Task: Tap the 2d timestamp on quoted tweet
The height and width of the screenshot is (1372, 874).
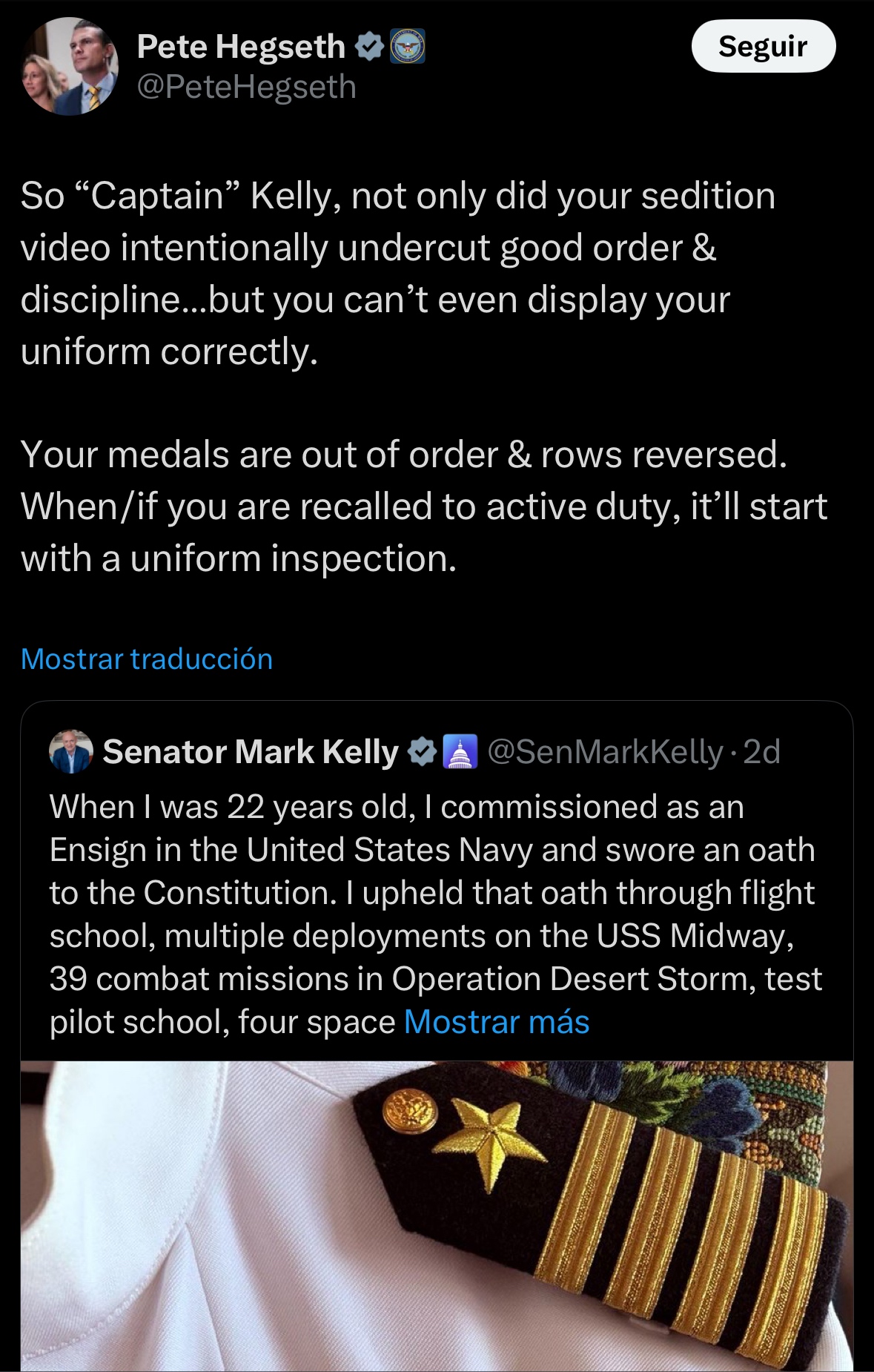Action: click(761, 751)
